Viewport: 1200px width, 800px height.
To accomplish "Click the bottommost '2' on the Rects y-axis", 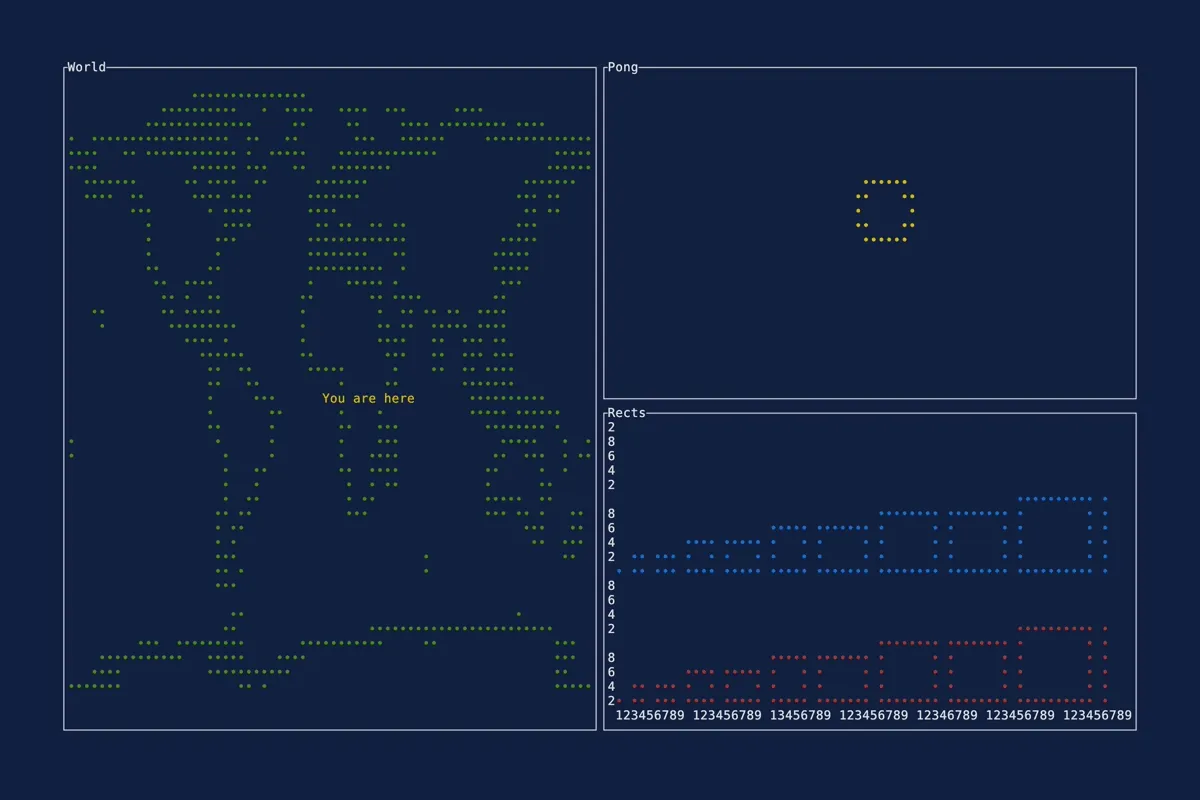I will [x=611, y=701].
